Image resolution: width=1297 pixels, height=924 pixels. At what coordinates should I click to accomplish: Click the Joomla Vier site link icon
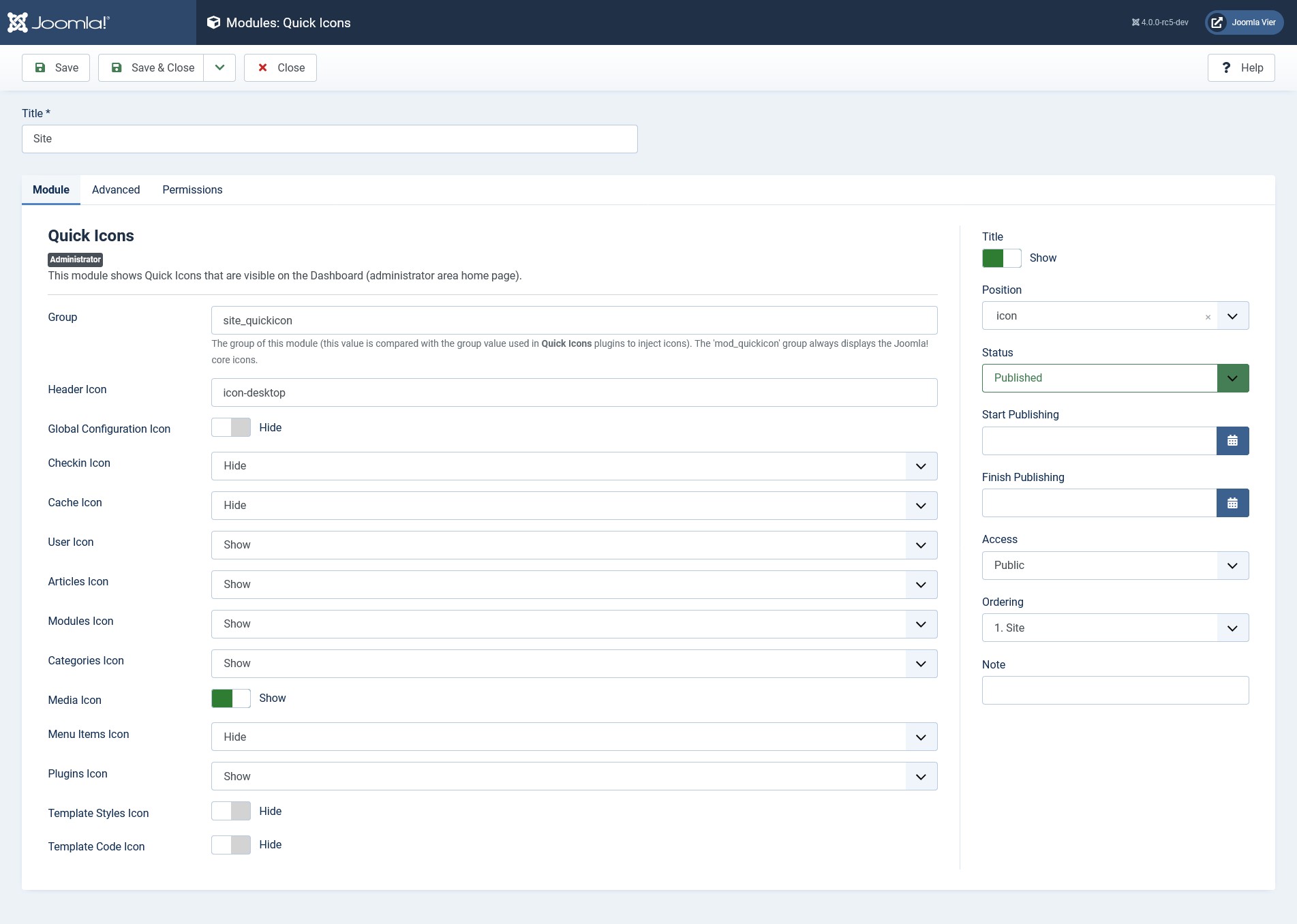[x=1217, y=22]
